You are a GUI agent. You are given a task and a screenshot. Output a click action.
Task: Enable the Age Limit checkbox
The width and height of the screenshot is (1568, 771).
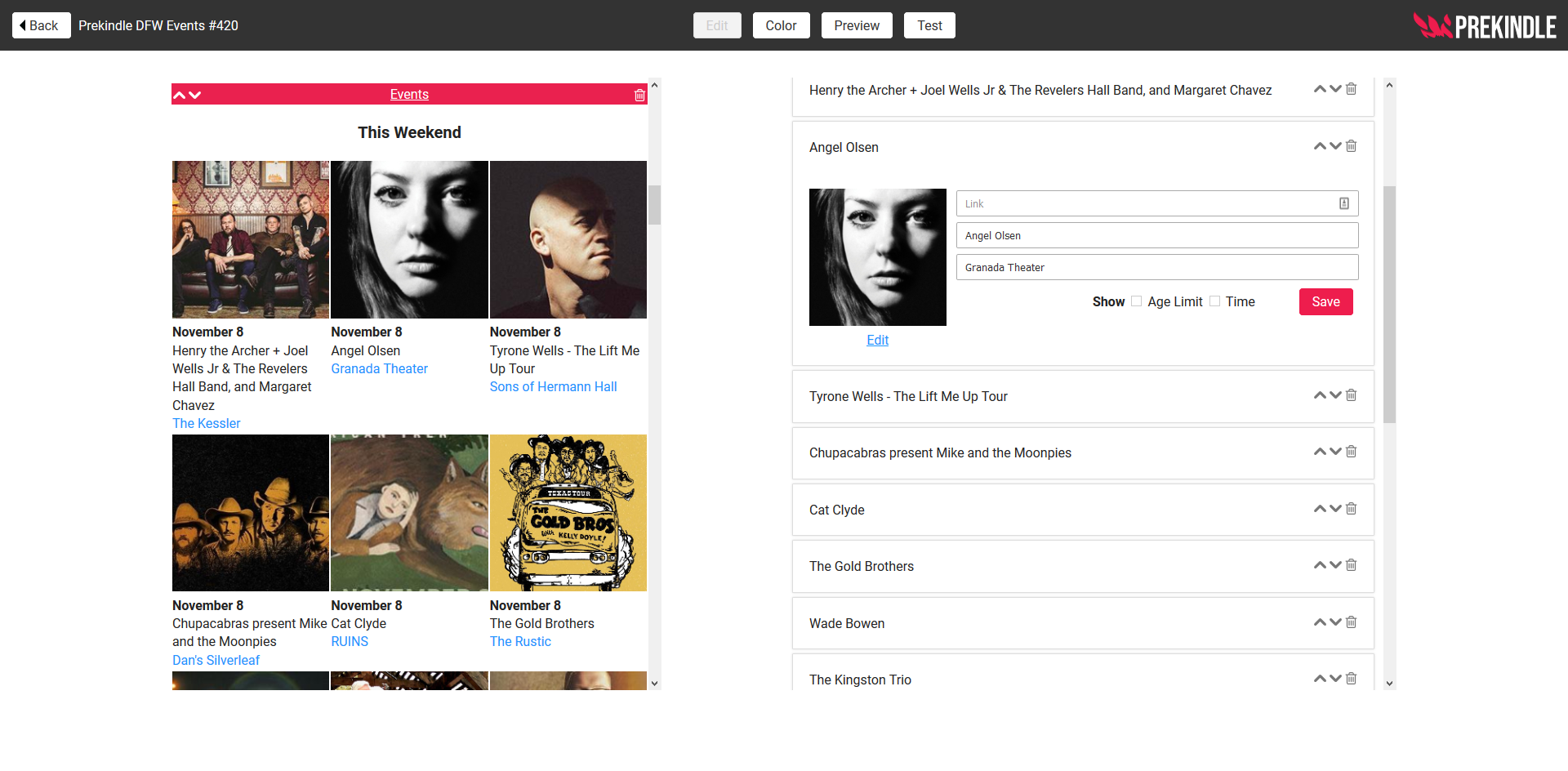click(x=1136, y=301)
